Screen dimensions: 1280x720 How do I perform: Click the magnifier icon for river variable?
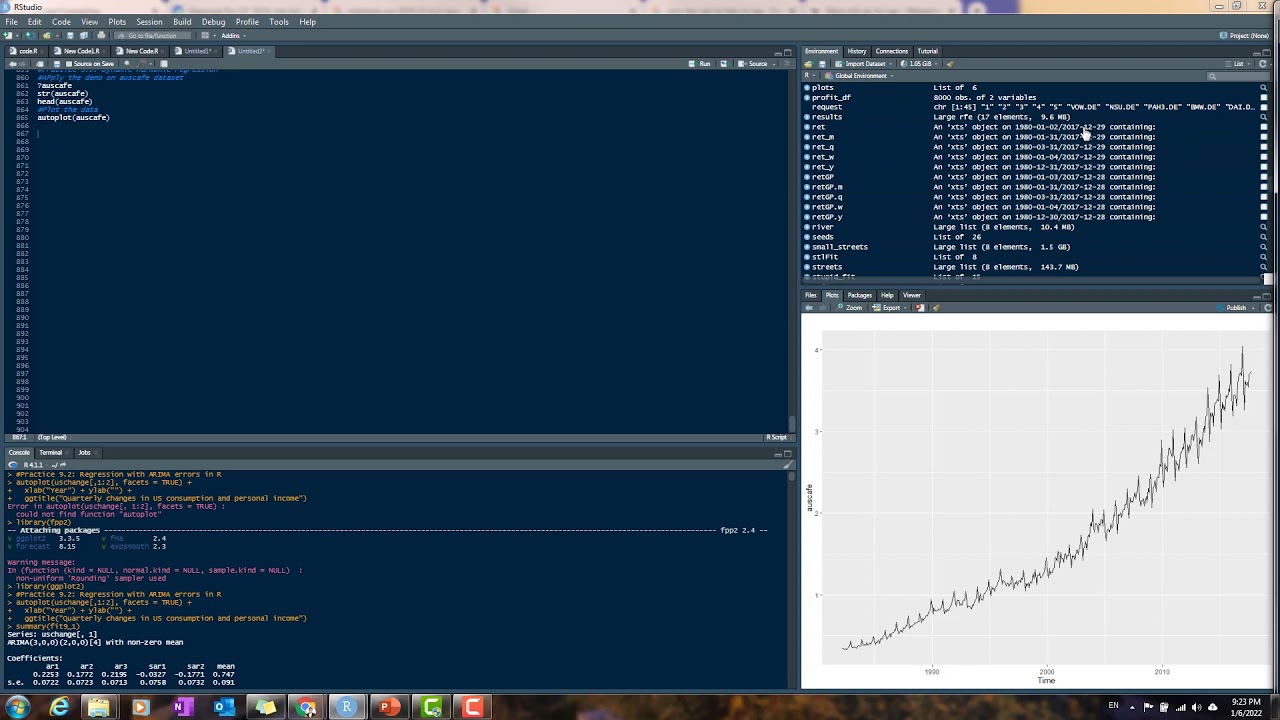tap(1264, 227)
